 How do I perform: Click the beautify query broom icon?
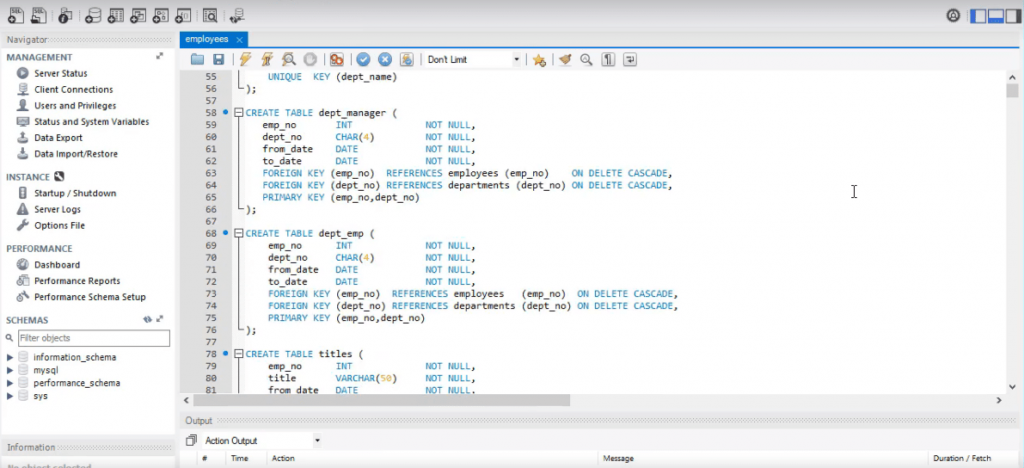click(565, 60)
